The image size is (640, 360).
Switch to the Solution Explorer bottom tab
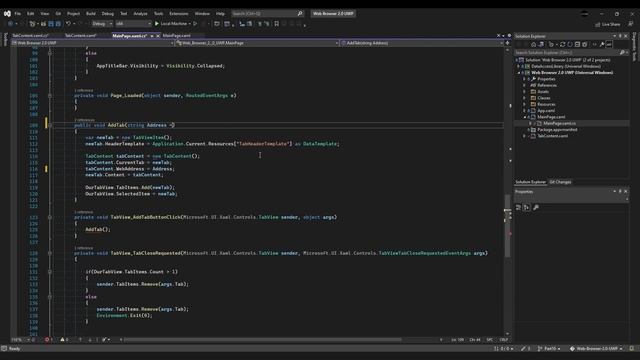coord(530,182)
